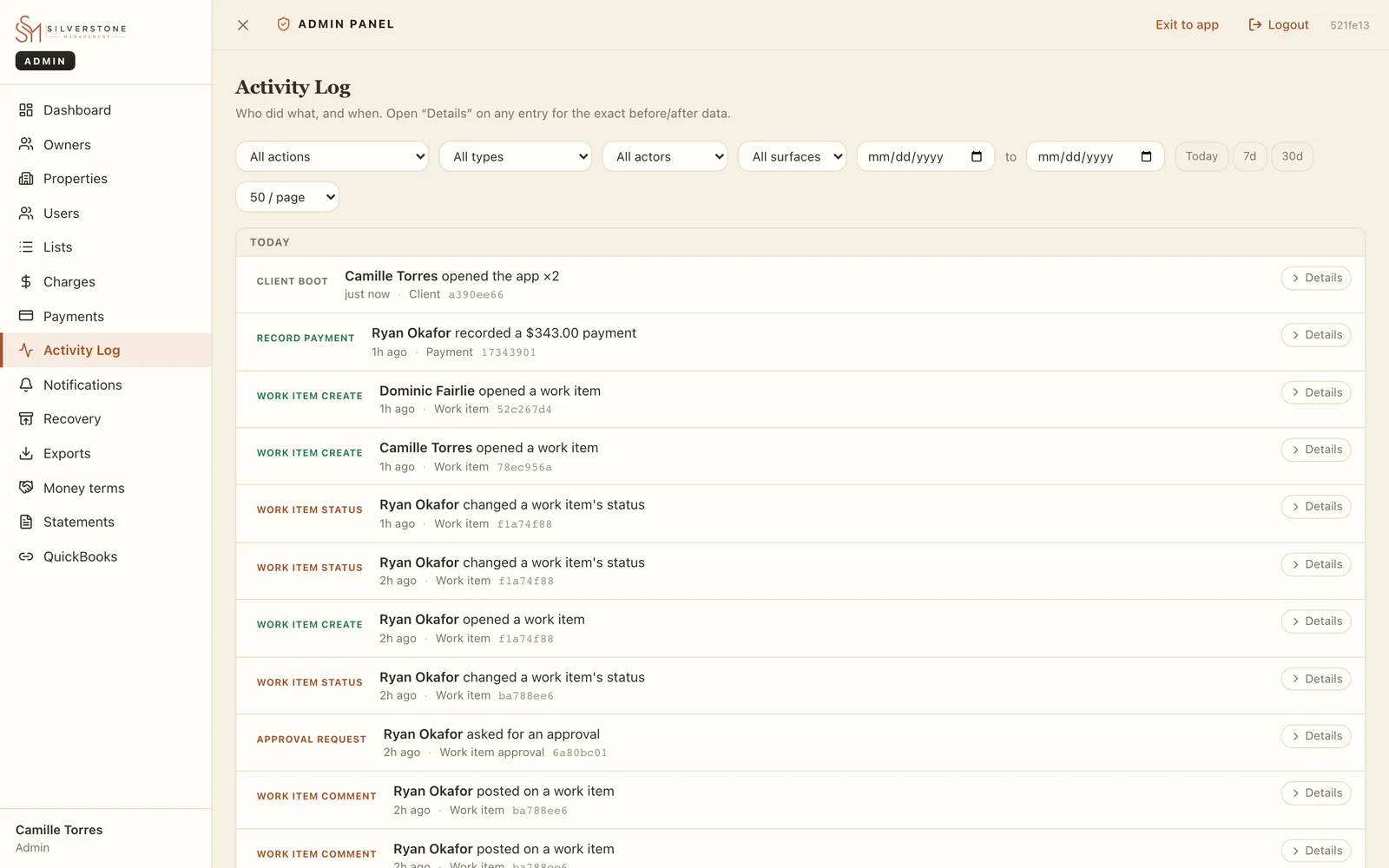Expand Details for Dominic Fairlie work item
The width and height of the screenshot is (1389, 868).
pos(1316,392)
